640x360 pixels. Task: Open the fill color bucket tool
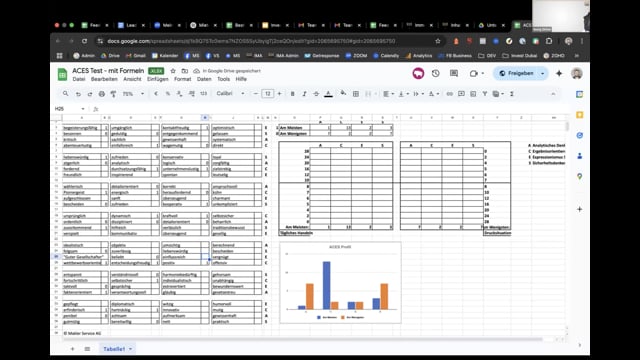tap(343, 93)
